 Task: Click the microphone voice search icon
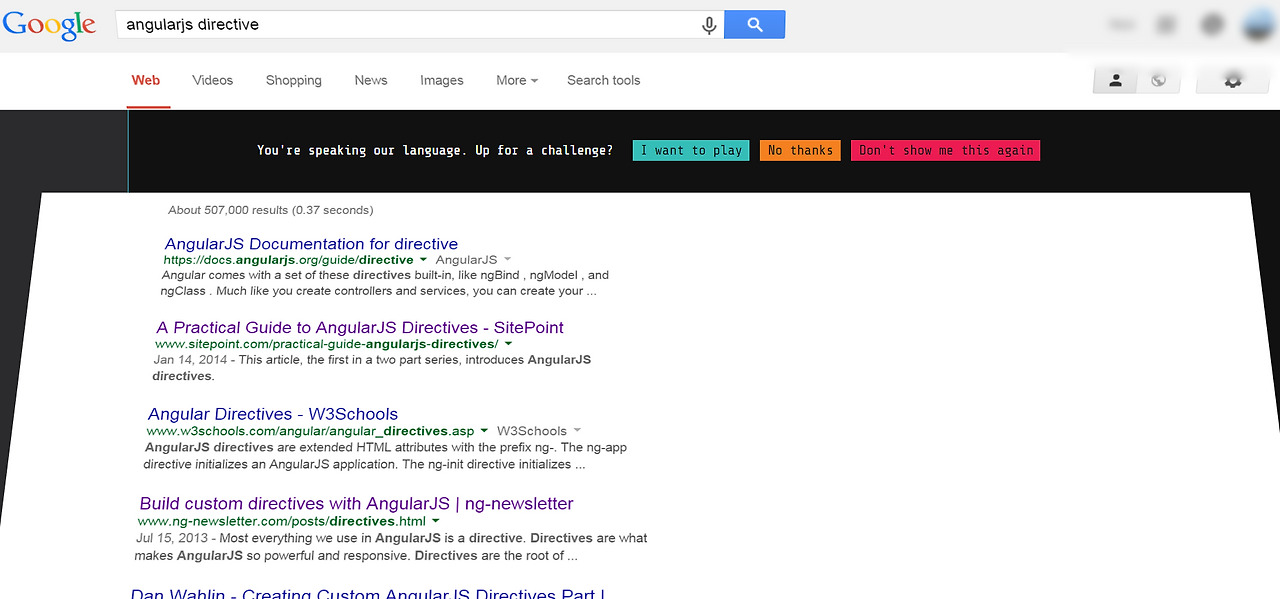coord(709,25)
